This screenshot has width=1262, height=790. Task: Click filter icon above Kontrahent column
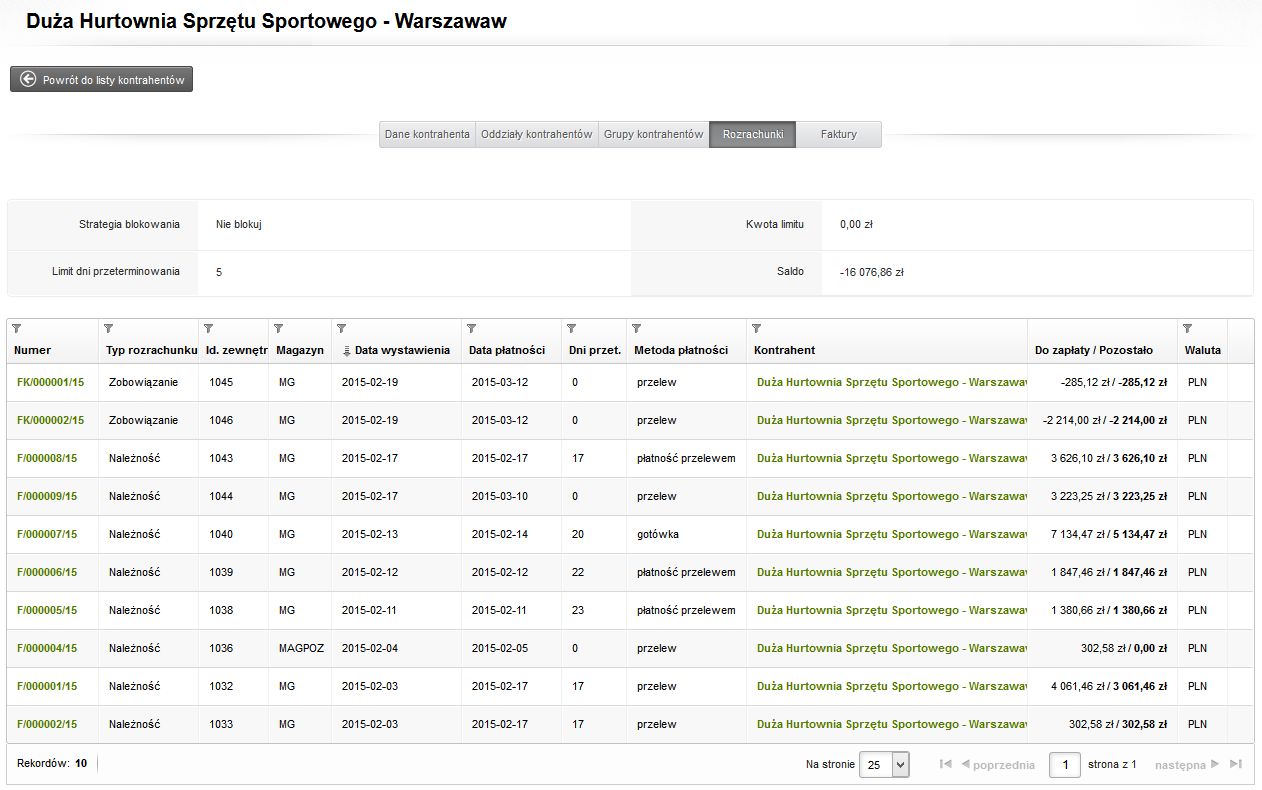click(756, 328)
